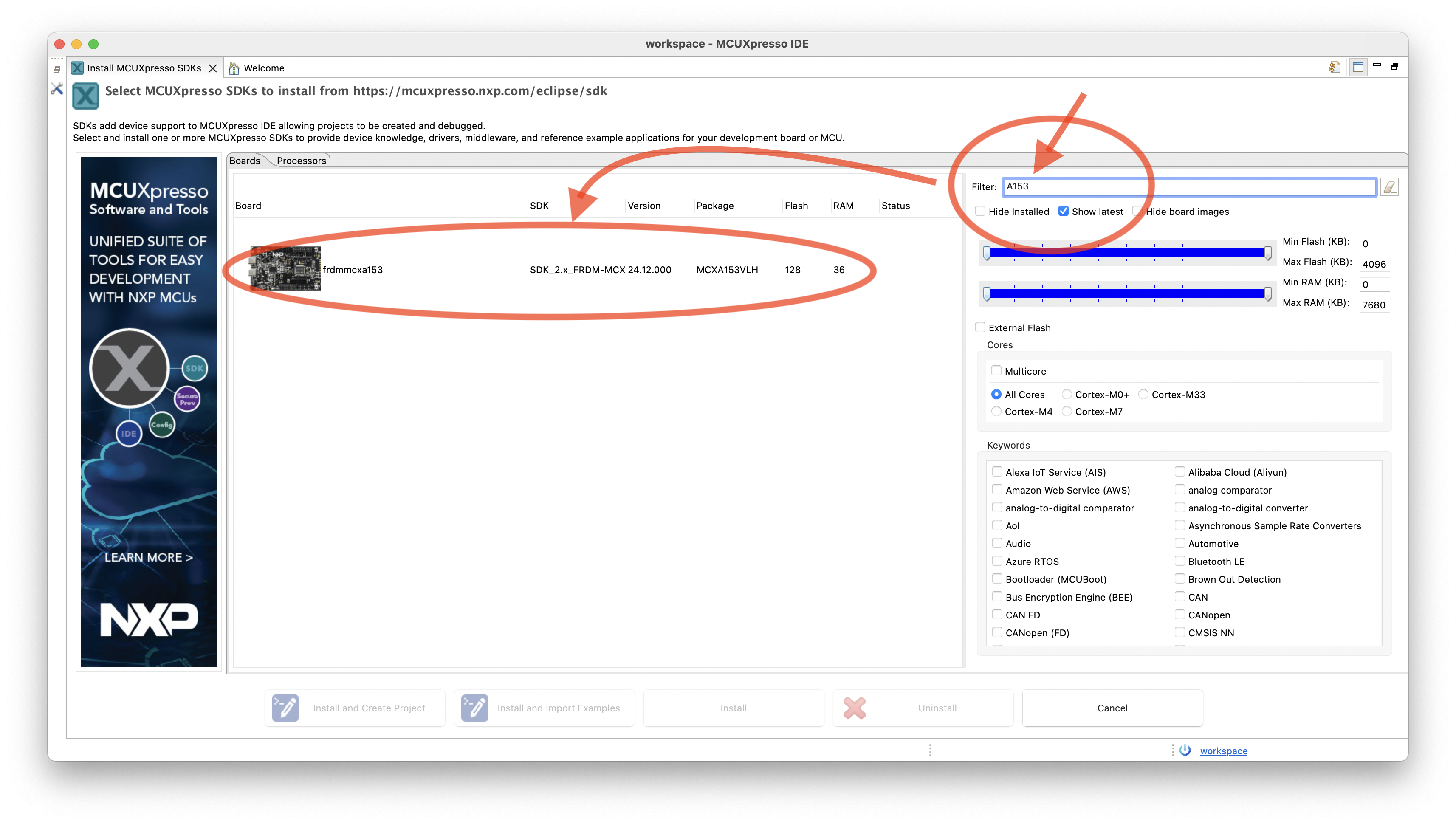
Task: Uncheck the Show latest checkbox
Action: coord(1063,211)
